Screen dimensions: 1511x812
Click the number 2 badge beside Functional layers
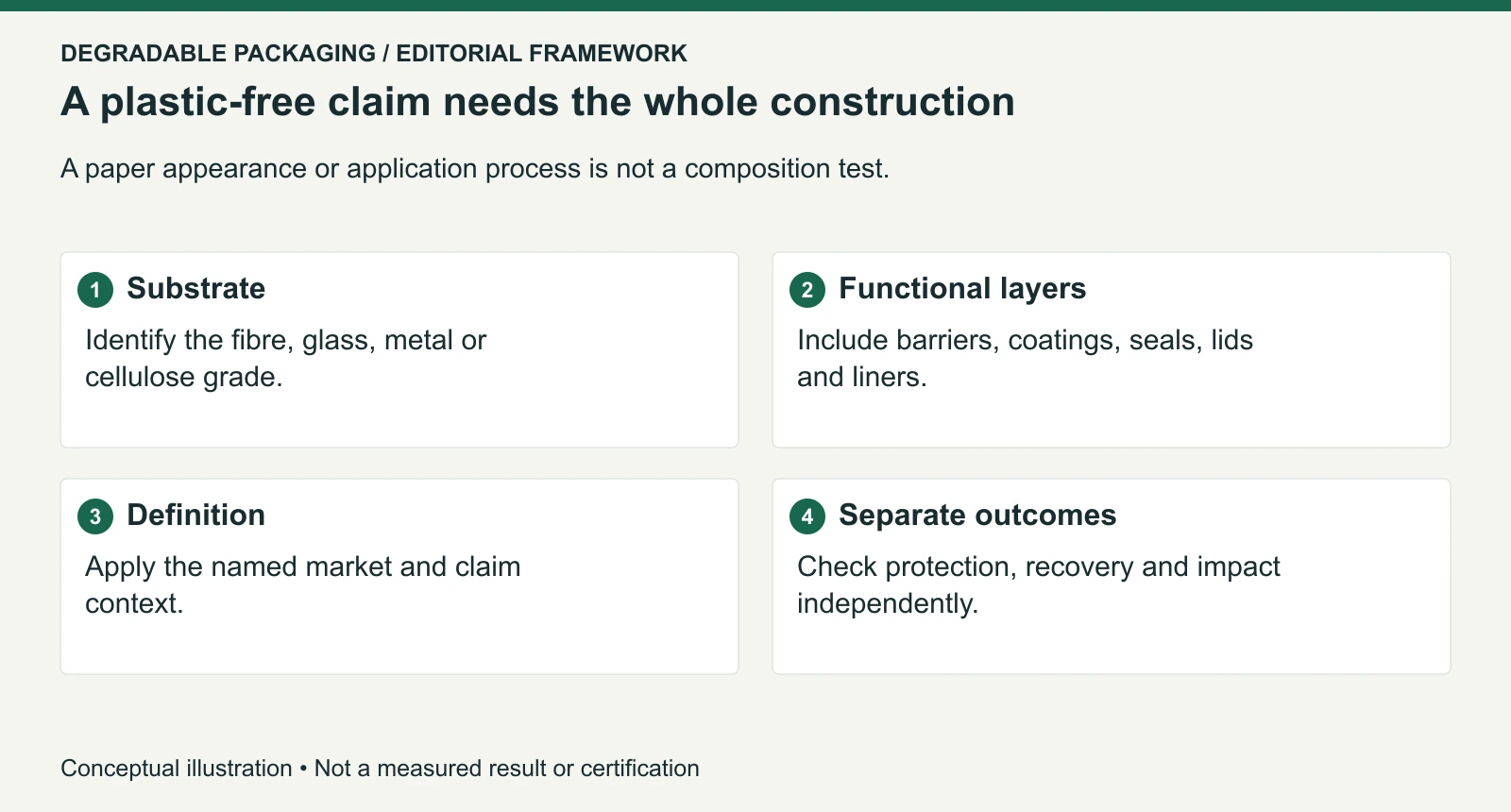point(807,290)
